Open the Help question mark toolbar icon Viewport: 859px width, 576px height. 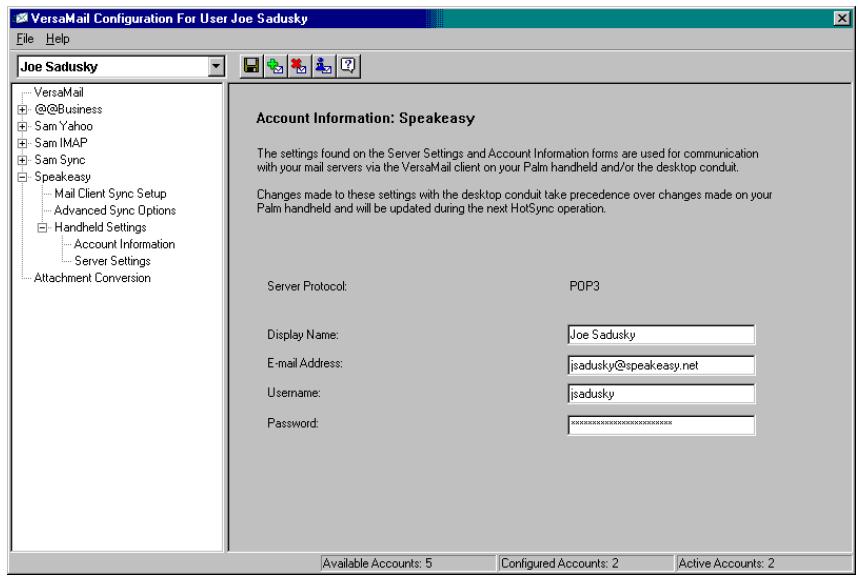(348, 66)
